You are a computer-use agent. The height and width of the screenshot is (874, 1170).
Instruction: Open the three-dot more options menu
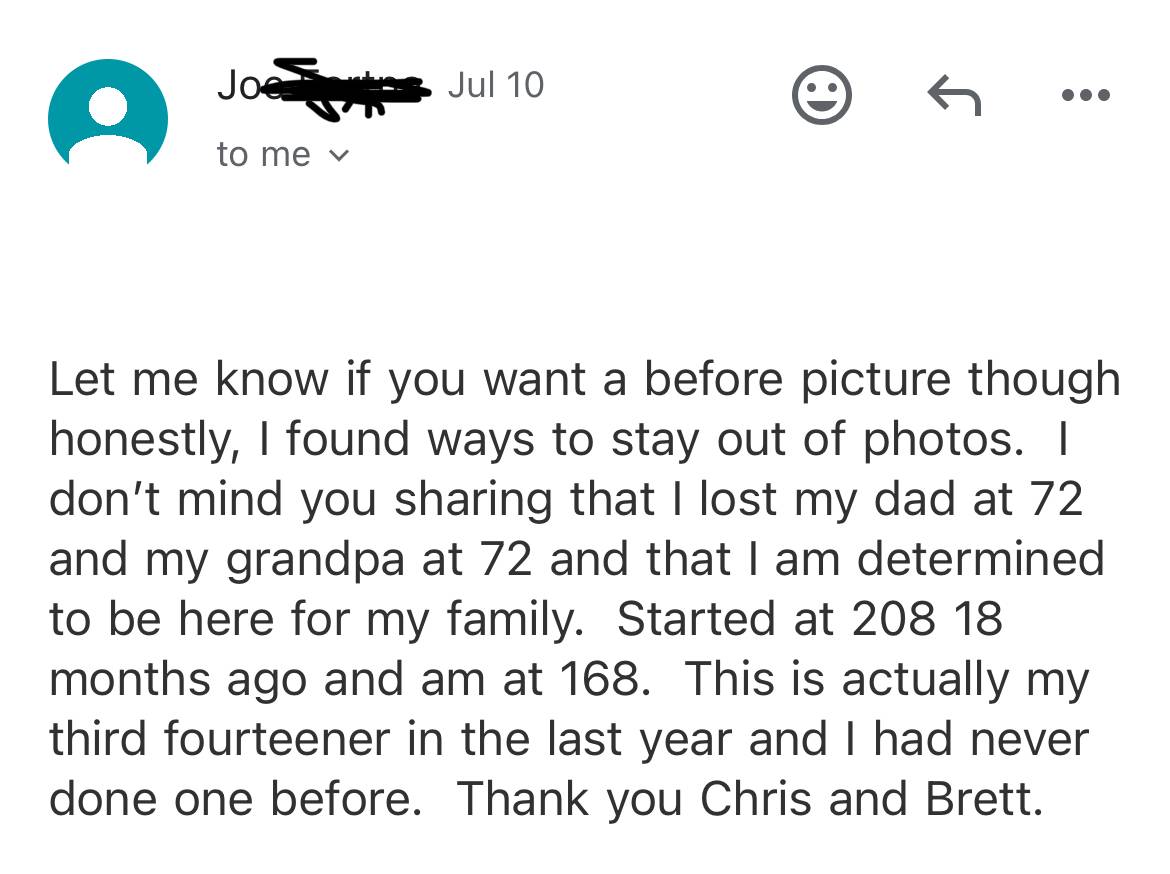coord(1085,96)
